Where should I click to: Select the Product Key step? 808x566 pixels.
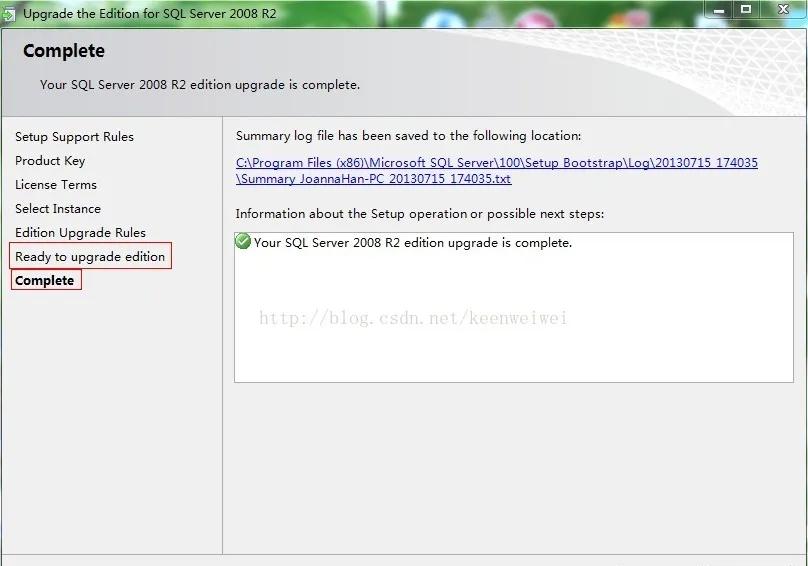50,161
